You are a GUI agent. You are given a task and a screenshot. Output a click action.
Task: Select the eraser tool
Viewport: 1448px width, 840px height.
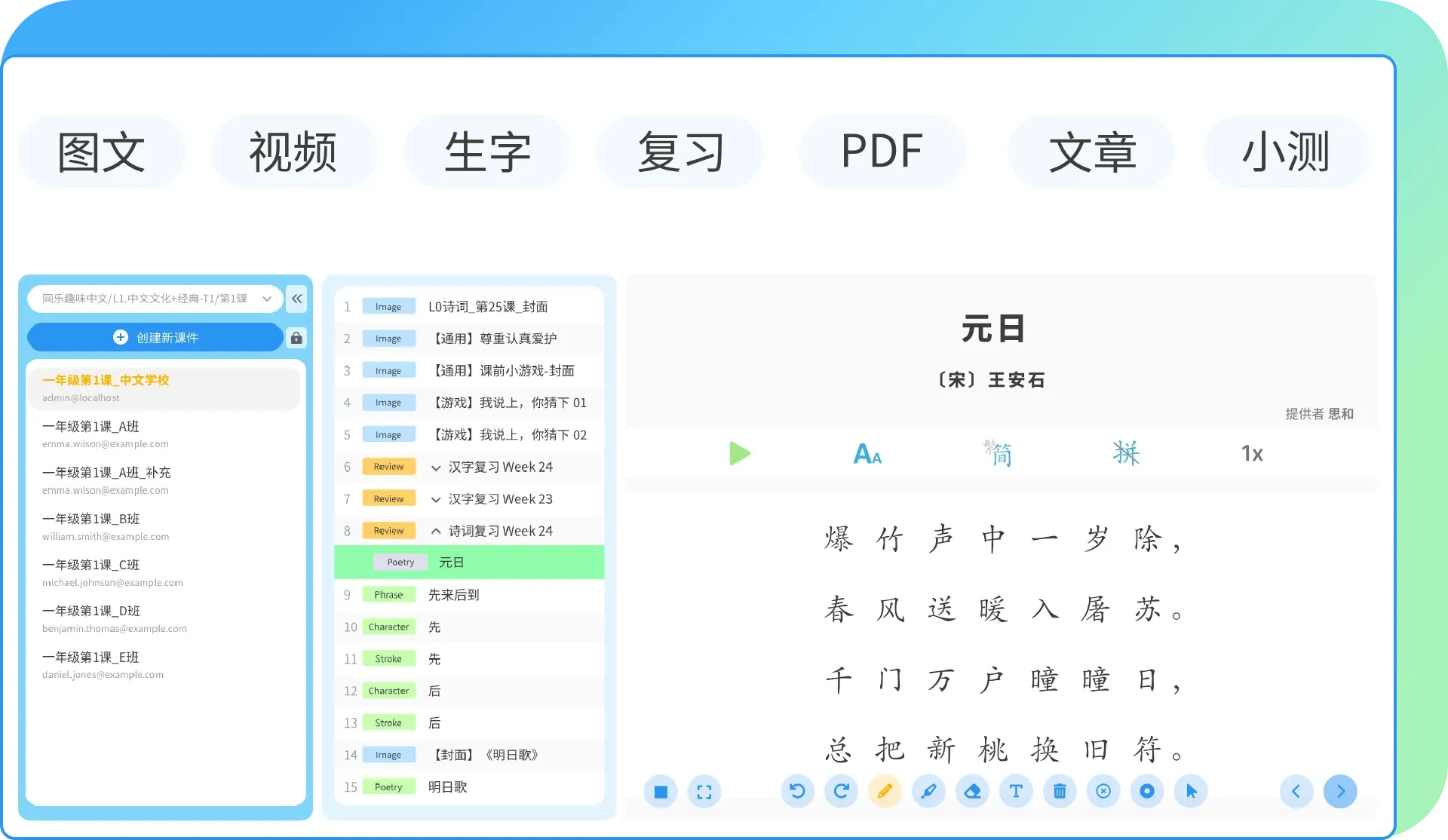point(972,791)
